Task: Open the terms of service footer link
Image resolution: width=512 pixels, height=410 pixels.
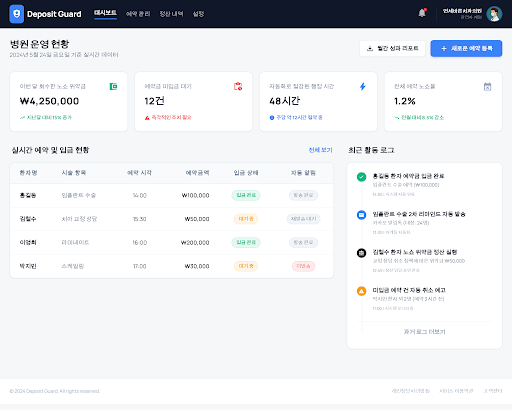Action: pos(456,391)
